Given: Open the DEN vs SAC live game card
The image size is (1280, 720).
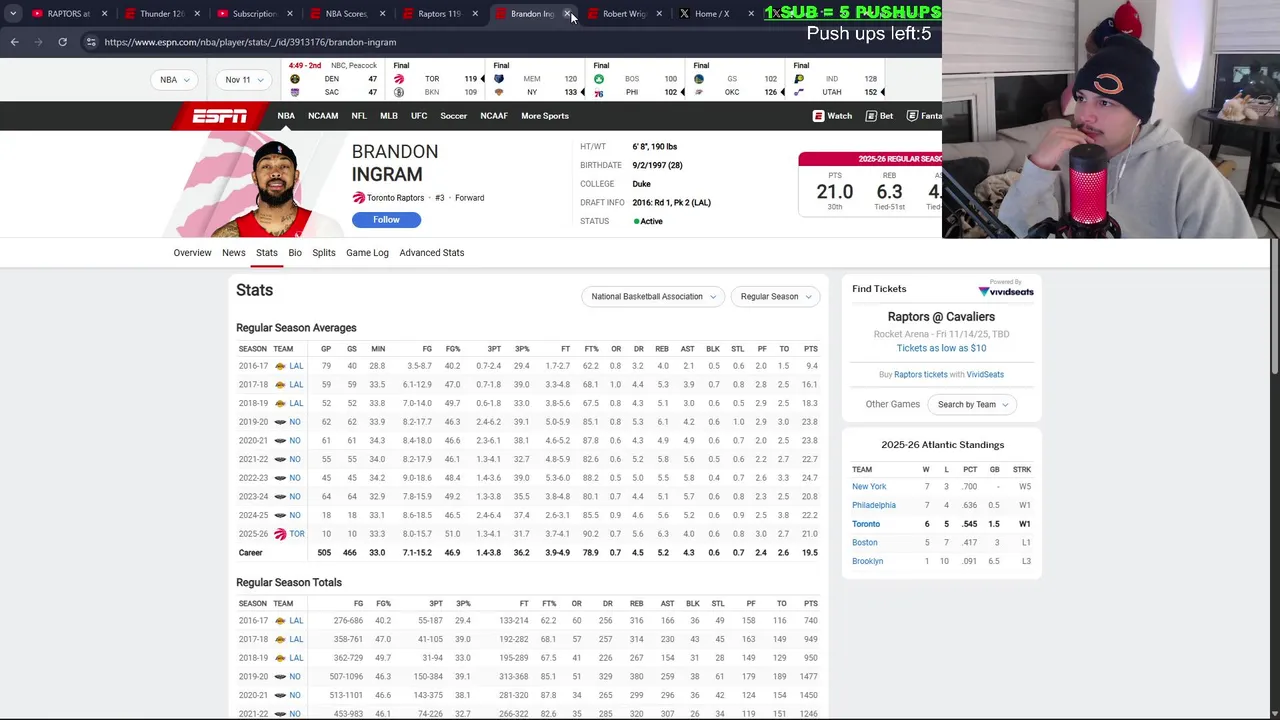Looking at the screenshot, I should [x=333, y=79].
